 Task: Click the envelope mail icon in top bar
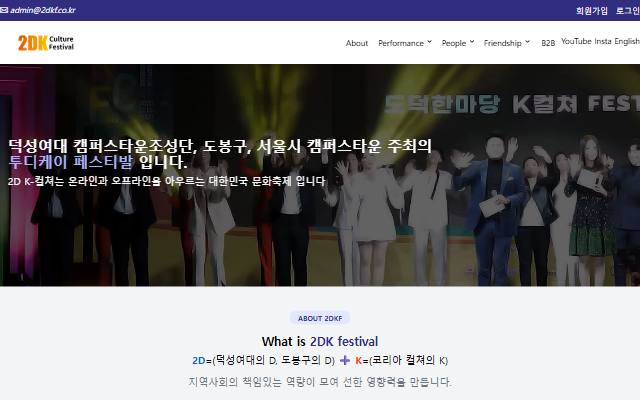4,10
